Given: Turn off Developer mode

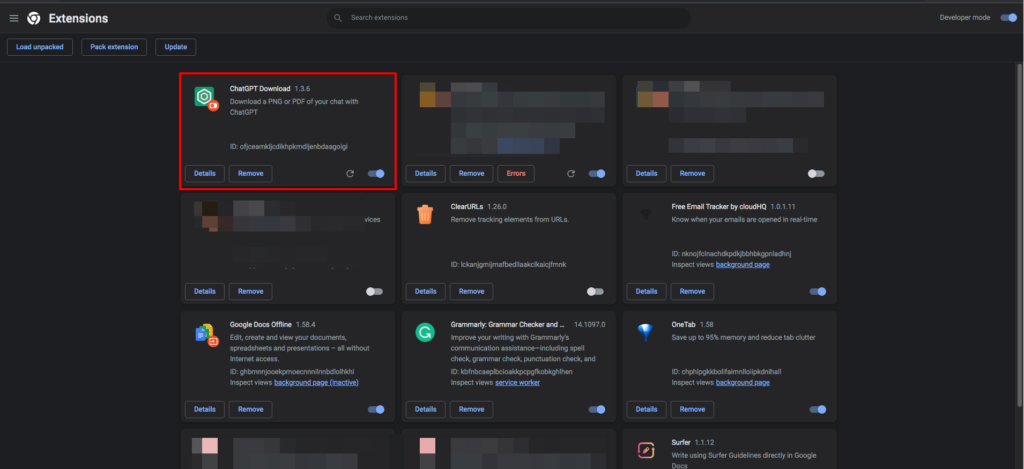Looking at the screenshot, I should point(1008,18).
